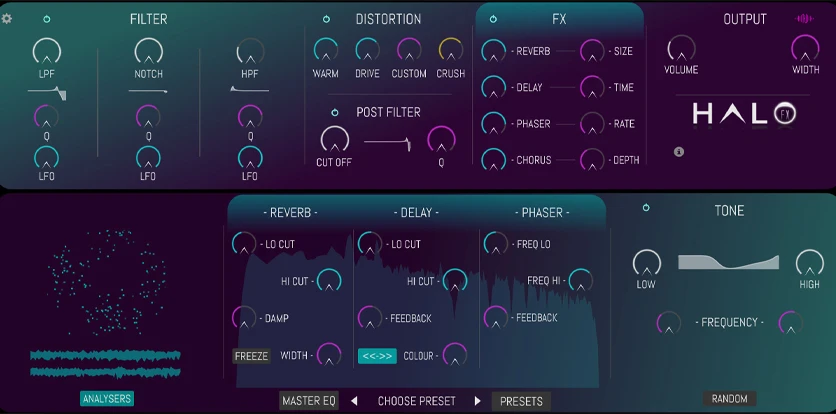
Task: Go to the next preset arrow
Action: [477, 401]
